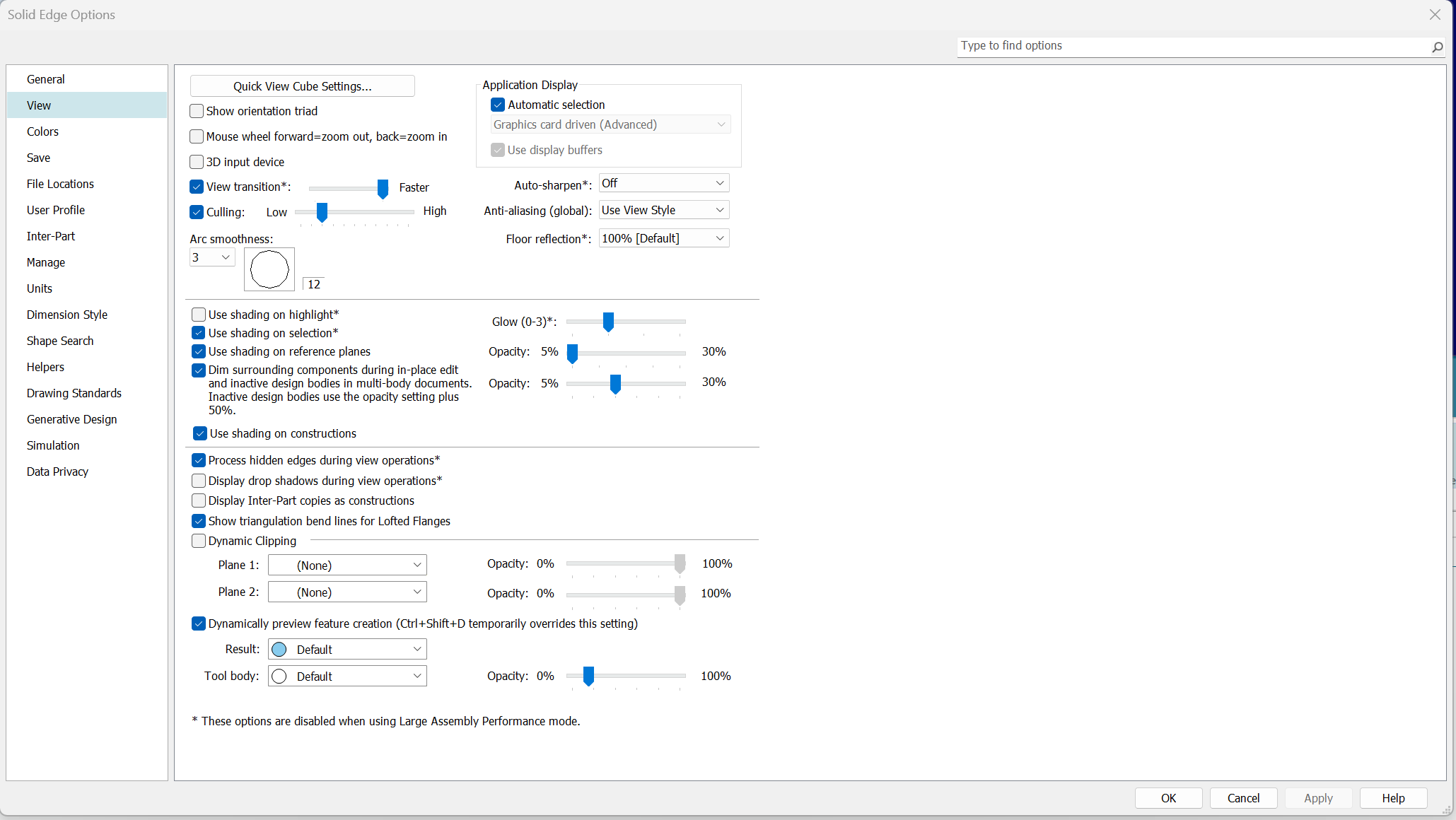Enable Dynamic Clipping checkbox

point(199,541)
